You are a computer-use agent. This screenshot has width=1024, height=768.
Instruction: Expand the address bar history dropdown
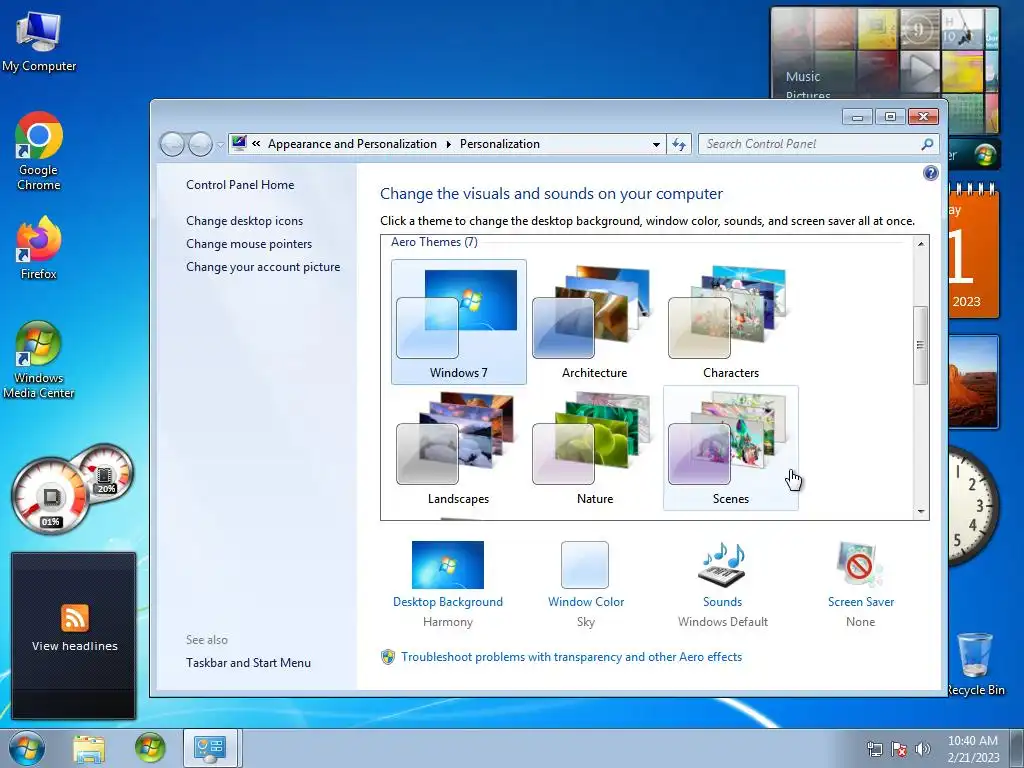tap(656, 144)
